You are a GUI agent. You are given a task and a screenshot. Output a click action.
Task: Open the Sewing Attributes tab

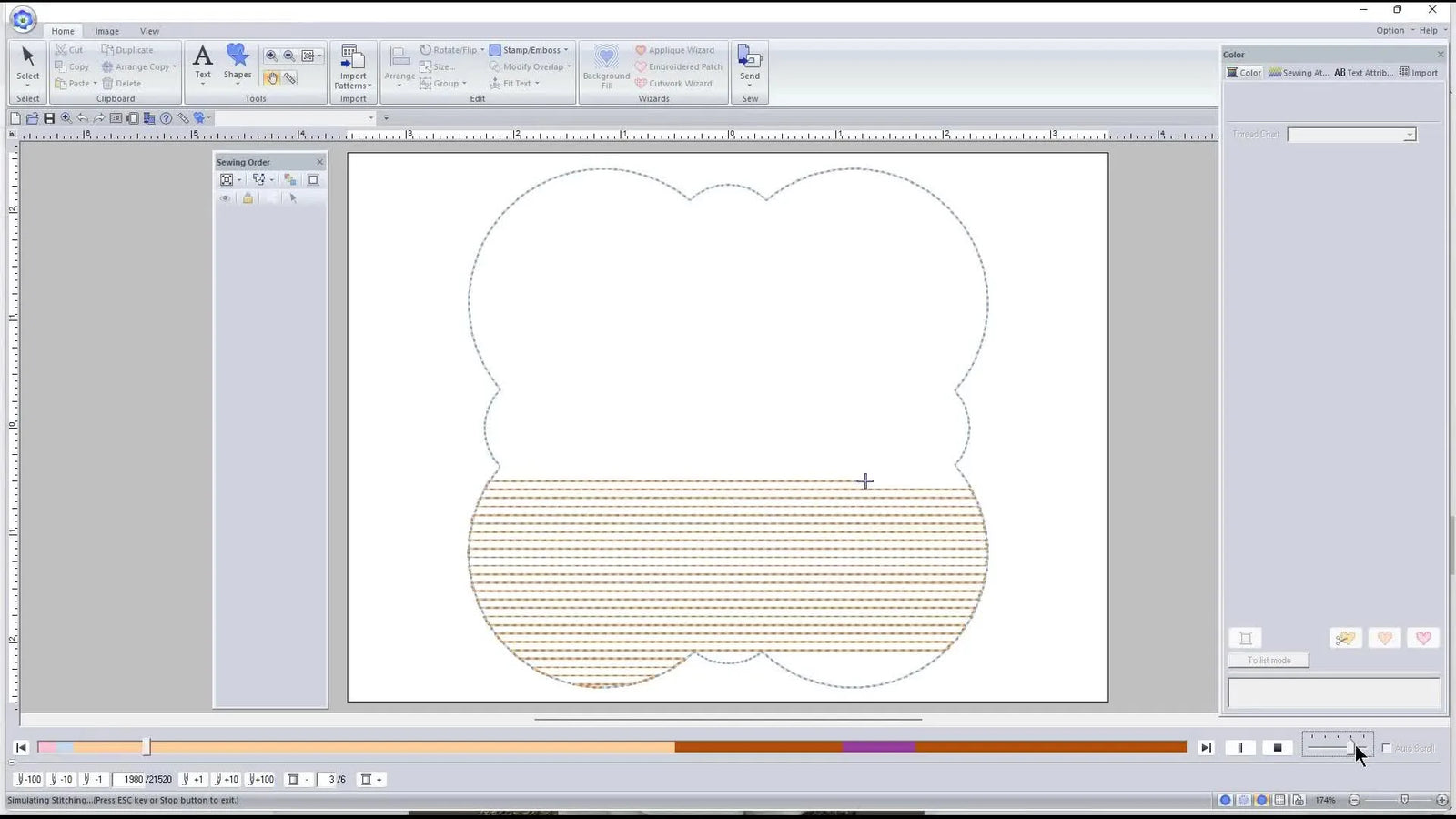pyautogui.click(x=1299, y=73)
